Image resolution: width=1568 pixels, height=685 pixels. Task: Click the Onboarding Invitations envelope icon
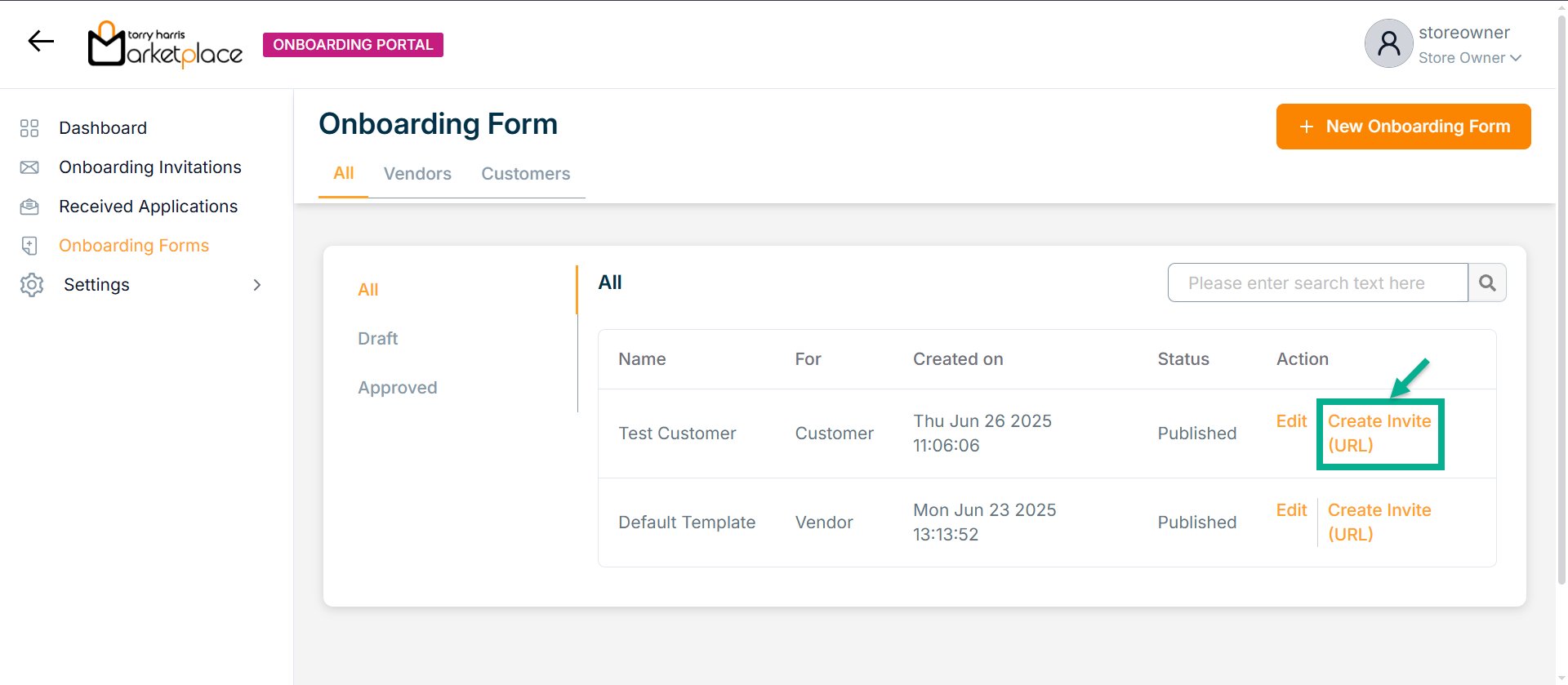click(29, 167)
